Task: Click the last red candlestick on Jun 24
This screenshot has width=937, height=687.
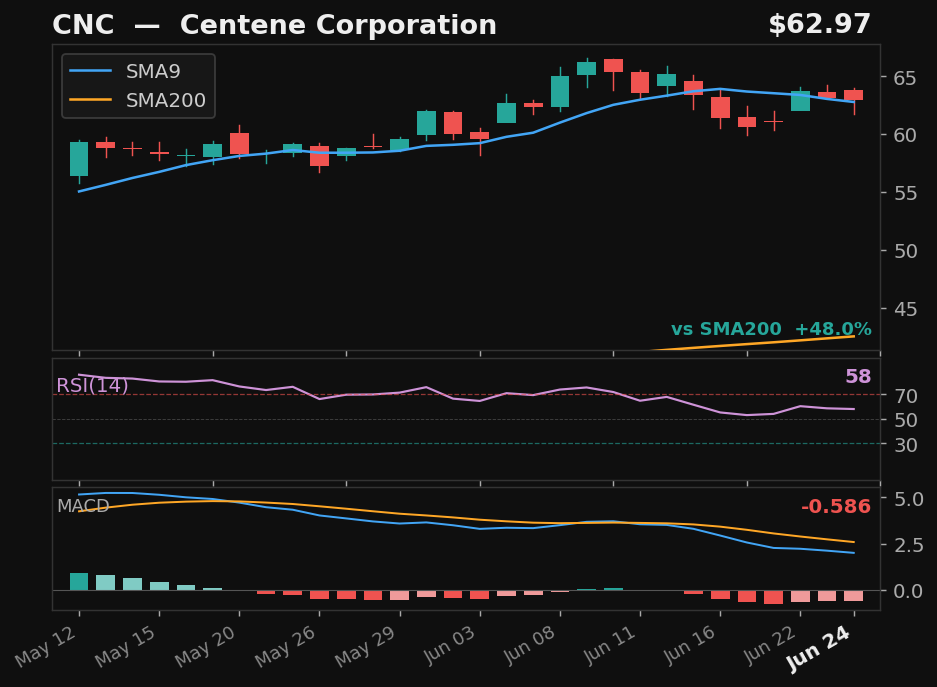Action: [x=853, y=95]
